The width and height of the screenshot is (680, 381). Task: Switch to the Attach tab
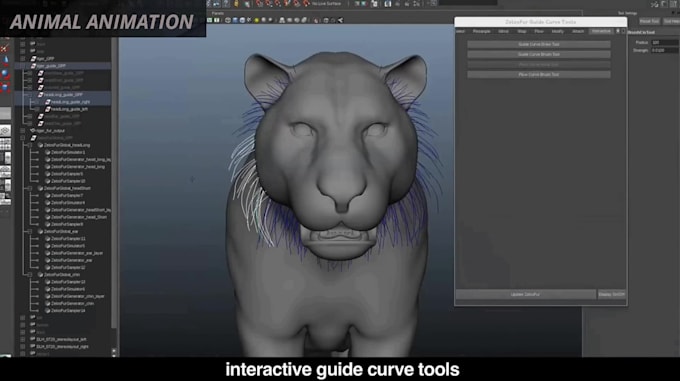[578, 31]
